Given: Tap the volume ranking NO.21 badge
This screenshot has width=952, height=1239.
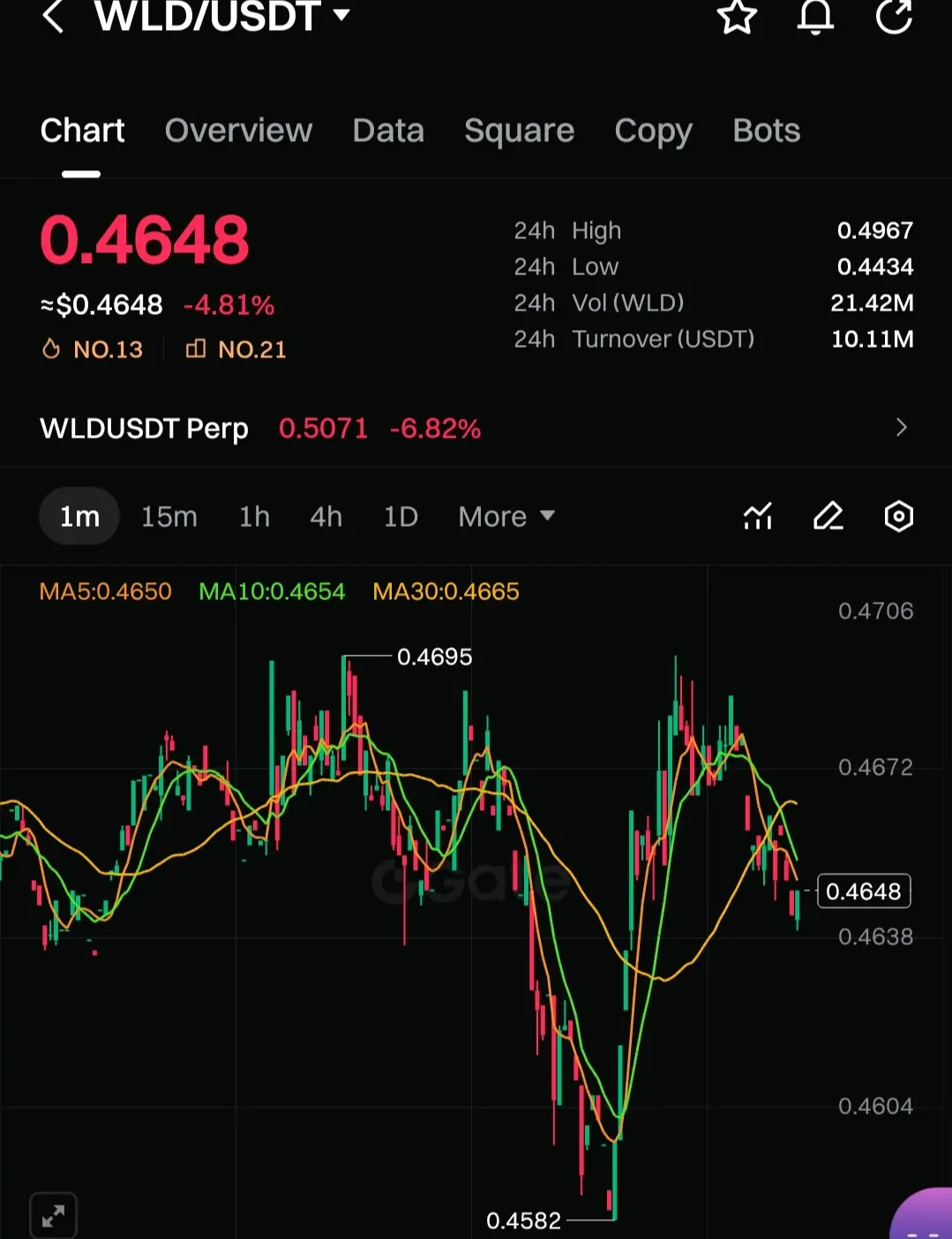Looking at the screenshot, I should (x=236, y=349).
